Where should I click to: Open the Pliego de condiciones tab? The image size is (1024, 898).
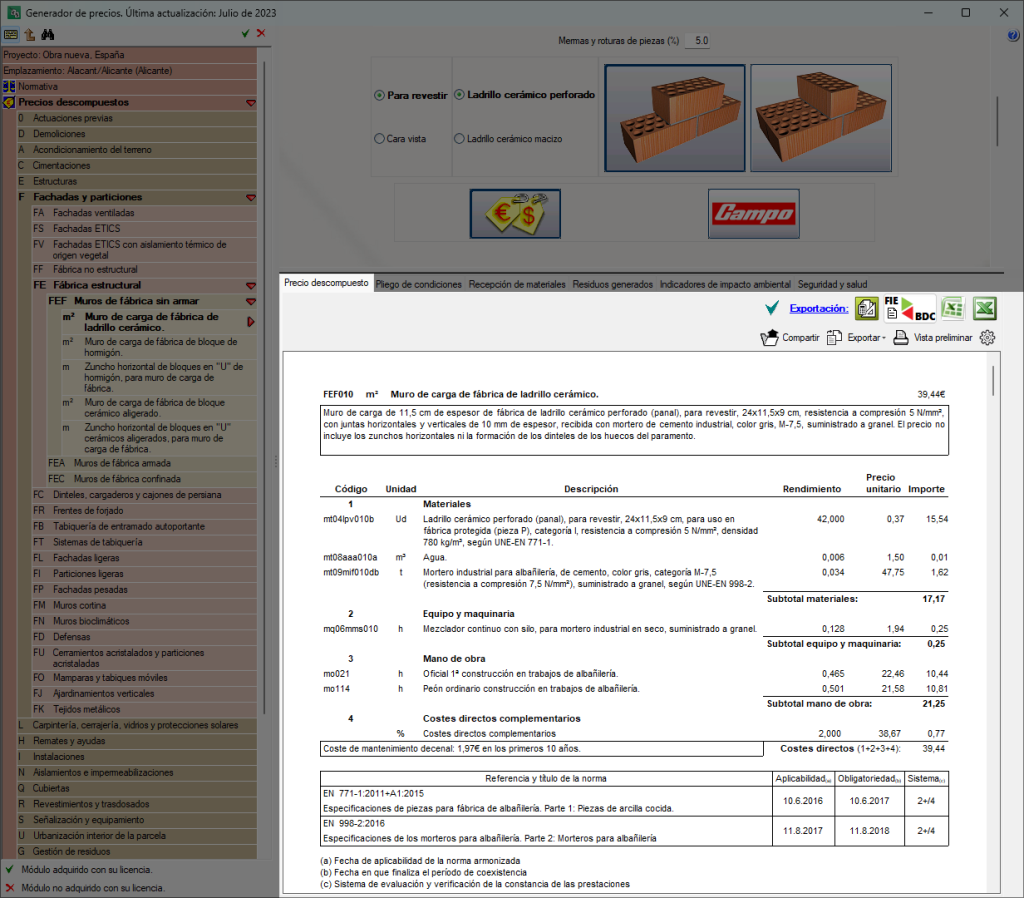(419, 284)
